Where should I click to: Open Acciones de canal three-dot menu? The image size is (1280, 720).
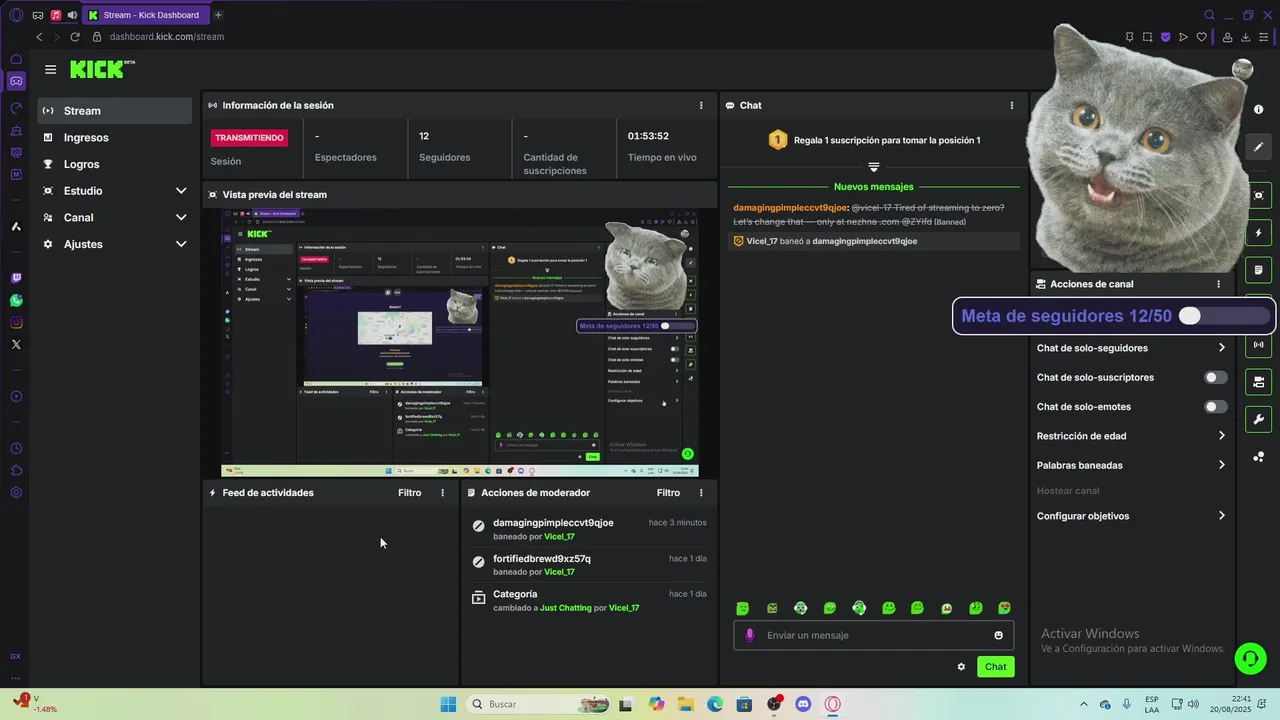[1218, 284]
